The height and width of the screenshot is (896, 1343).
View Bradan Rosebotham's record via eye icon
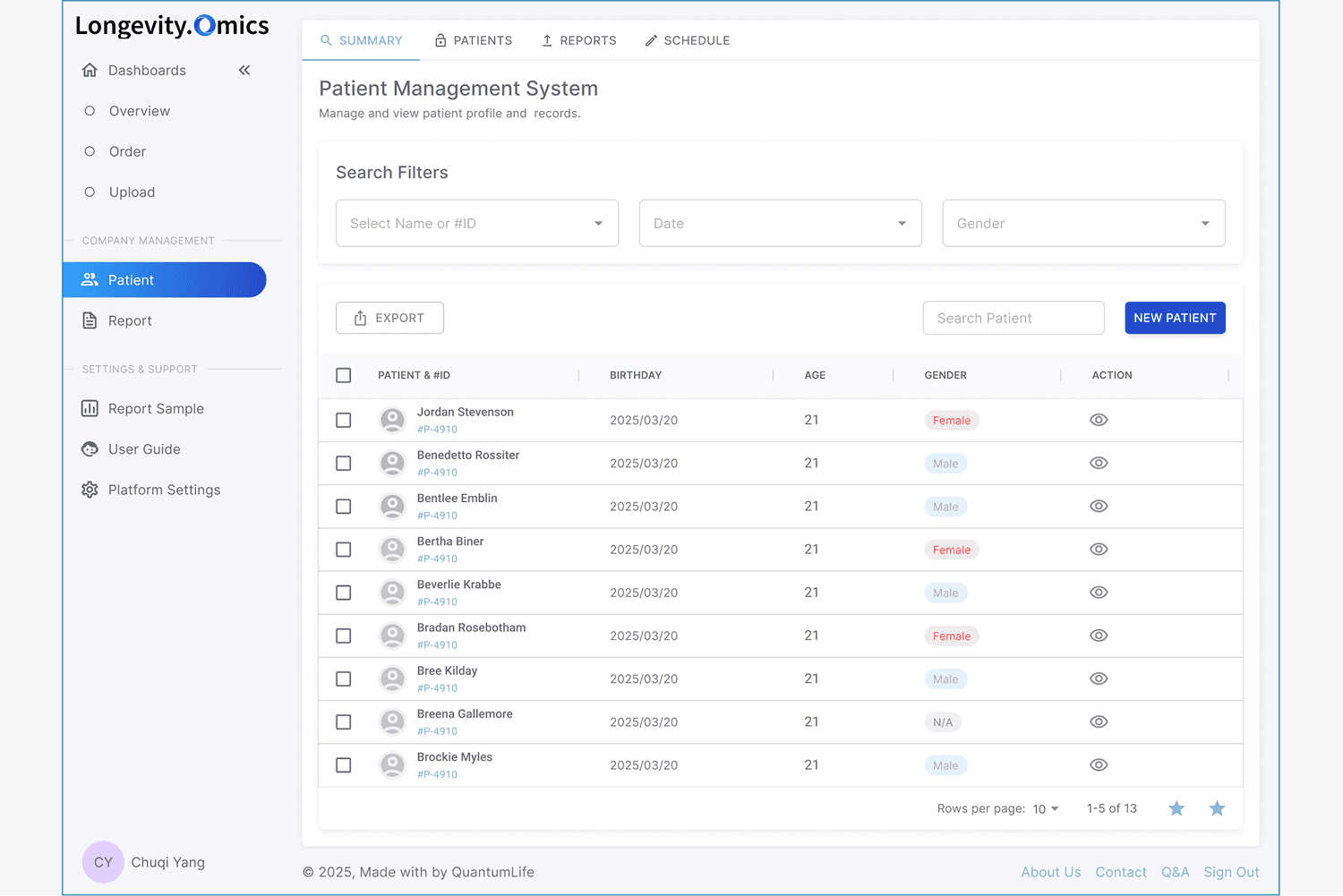click(1099, 636)
